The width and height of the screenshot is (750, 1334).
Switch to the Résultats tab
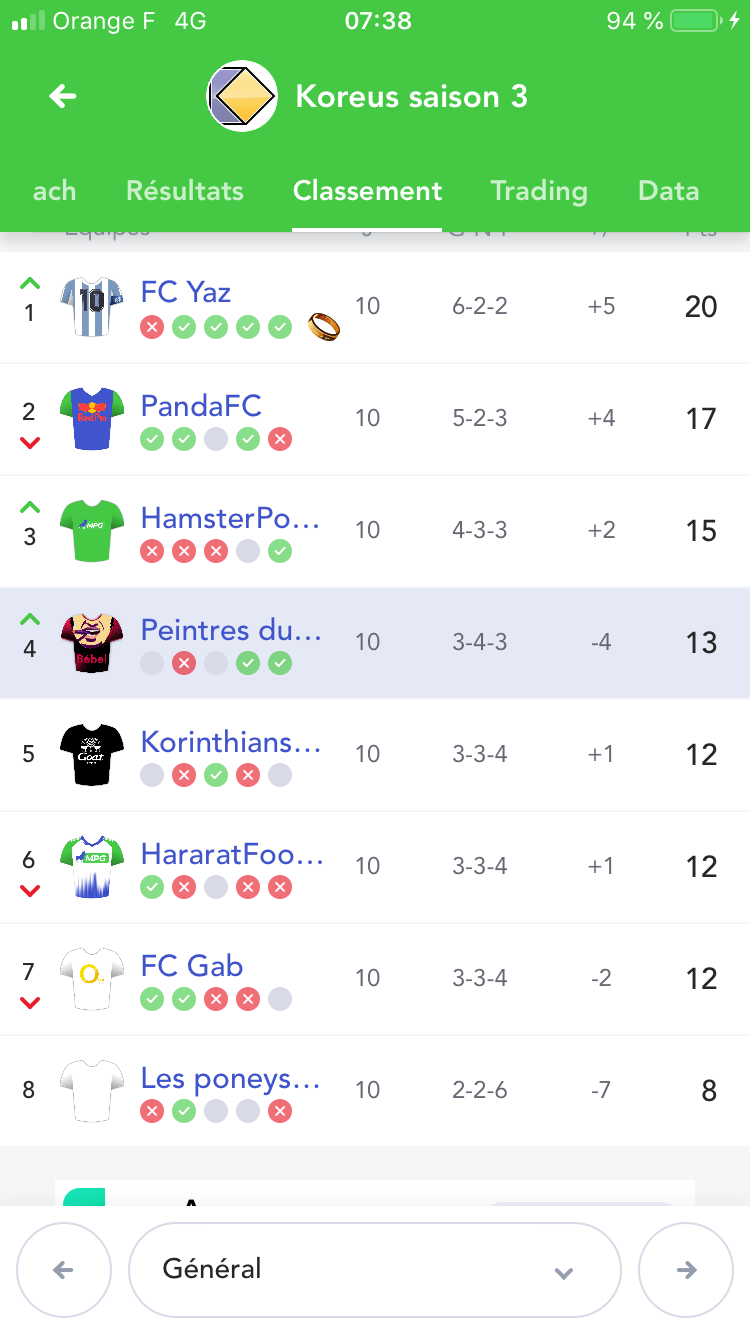click(185, 191)
